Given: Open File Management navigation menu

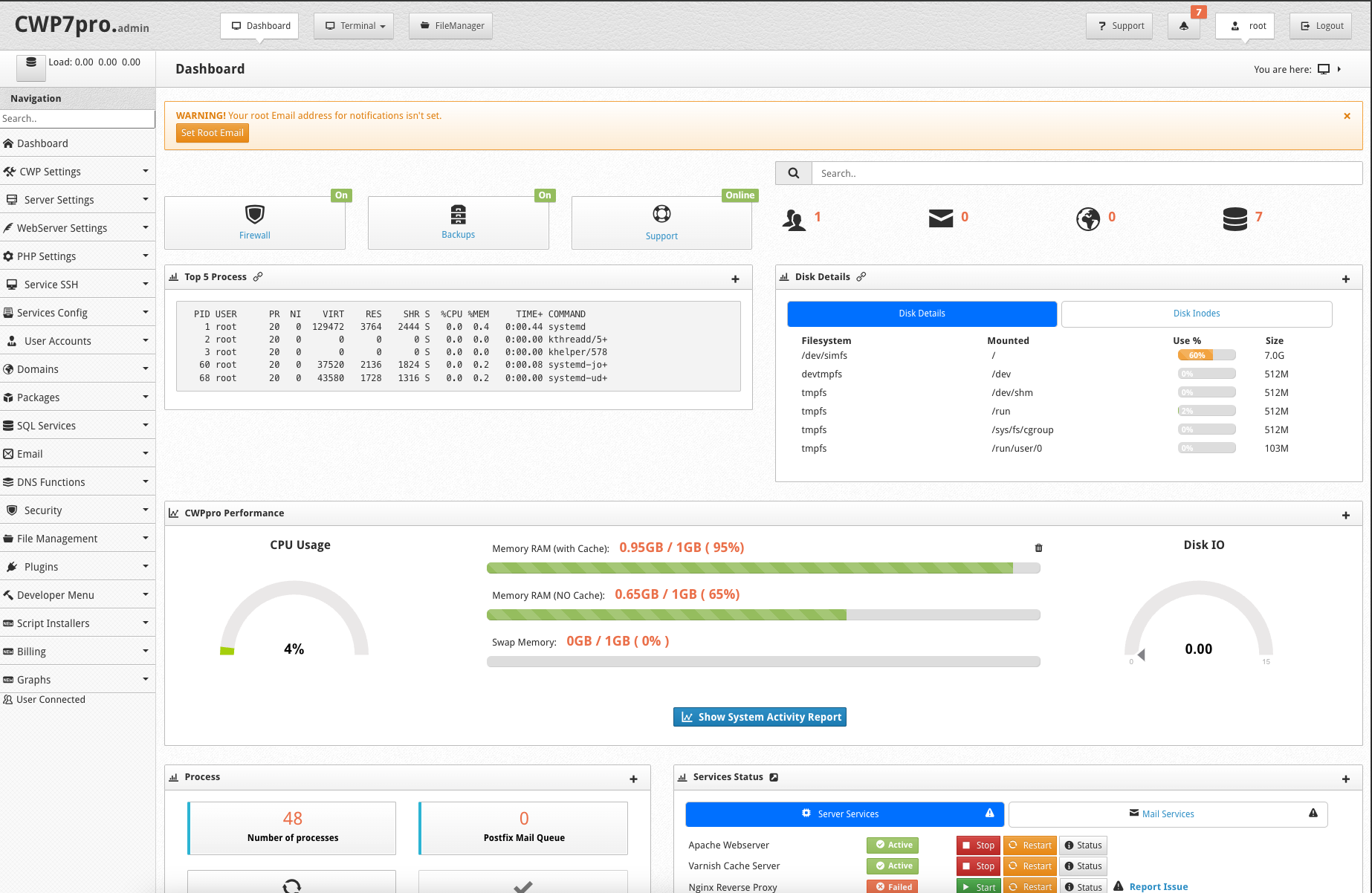Looking at the screenshot, I should point(77,539).
